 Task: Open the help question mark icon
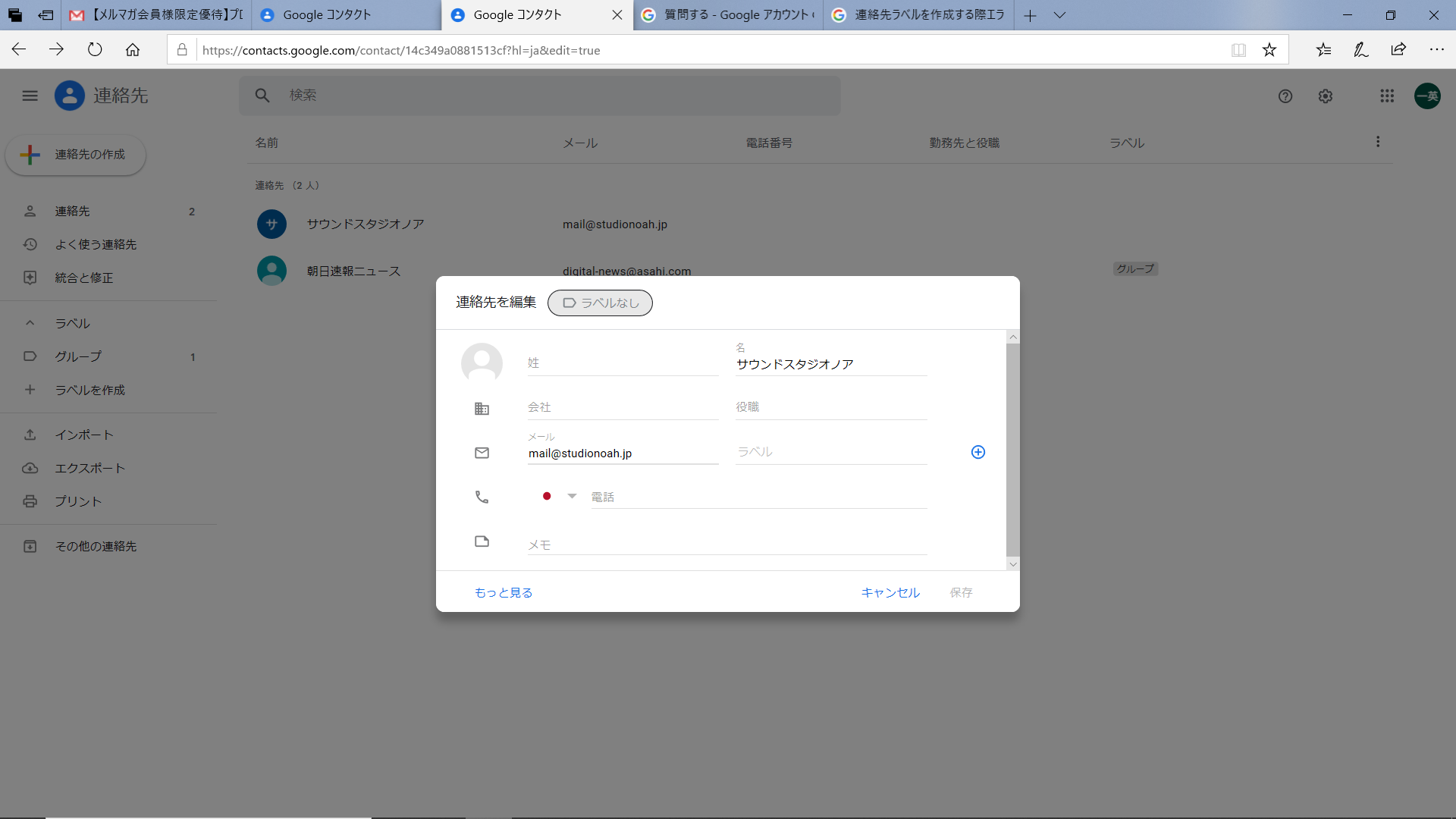(x=1285, y=96)
